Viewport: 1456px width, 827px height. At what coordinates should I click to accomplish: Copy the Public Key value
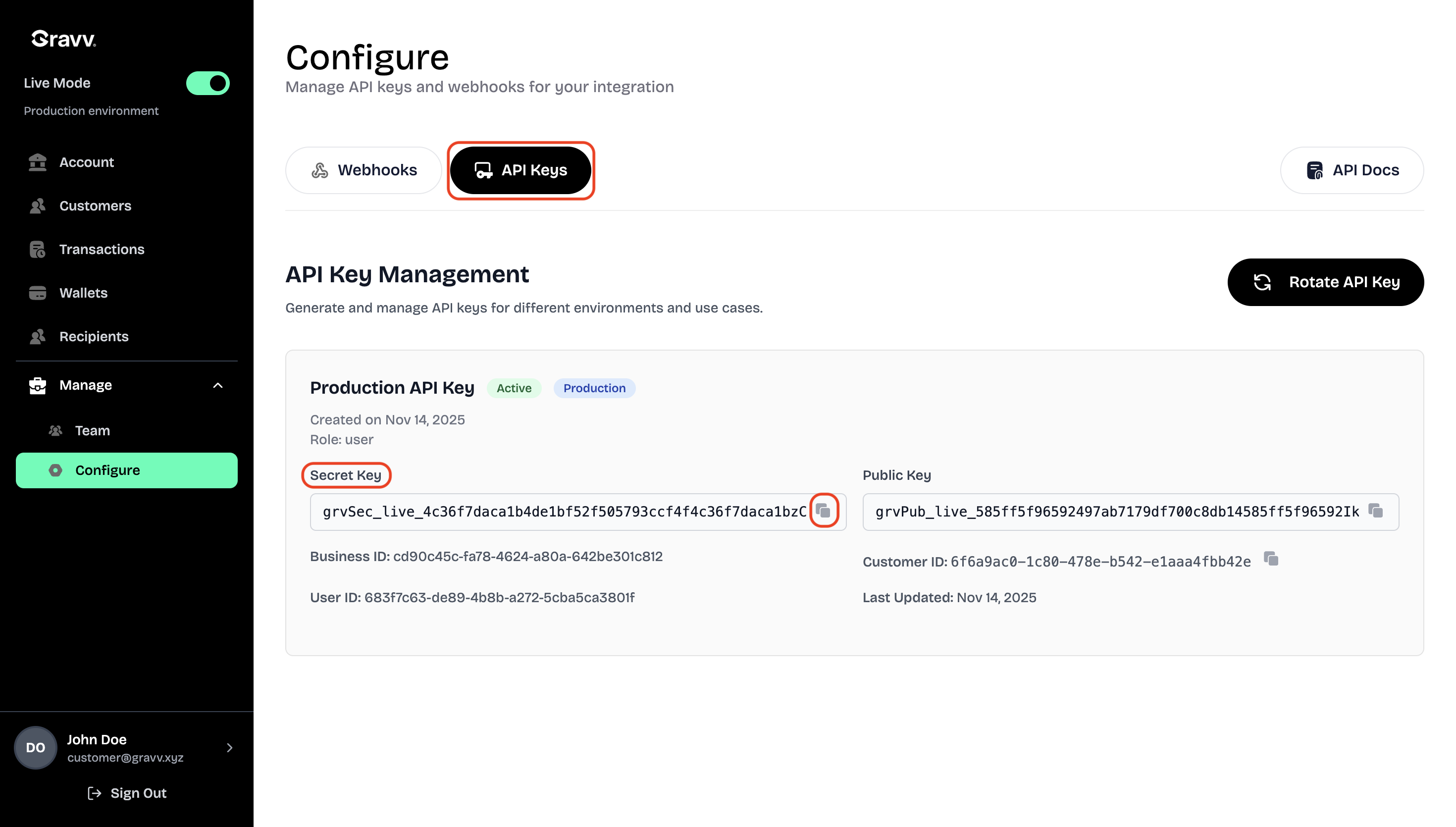pos(1376,511)
